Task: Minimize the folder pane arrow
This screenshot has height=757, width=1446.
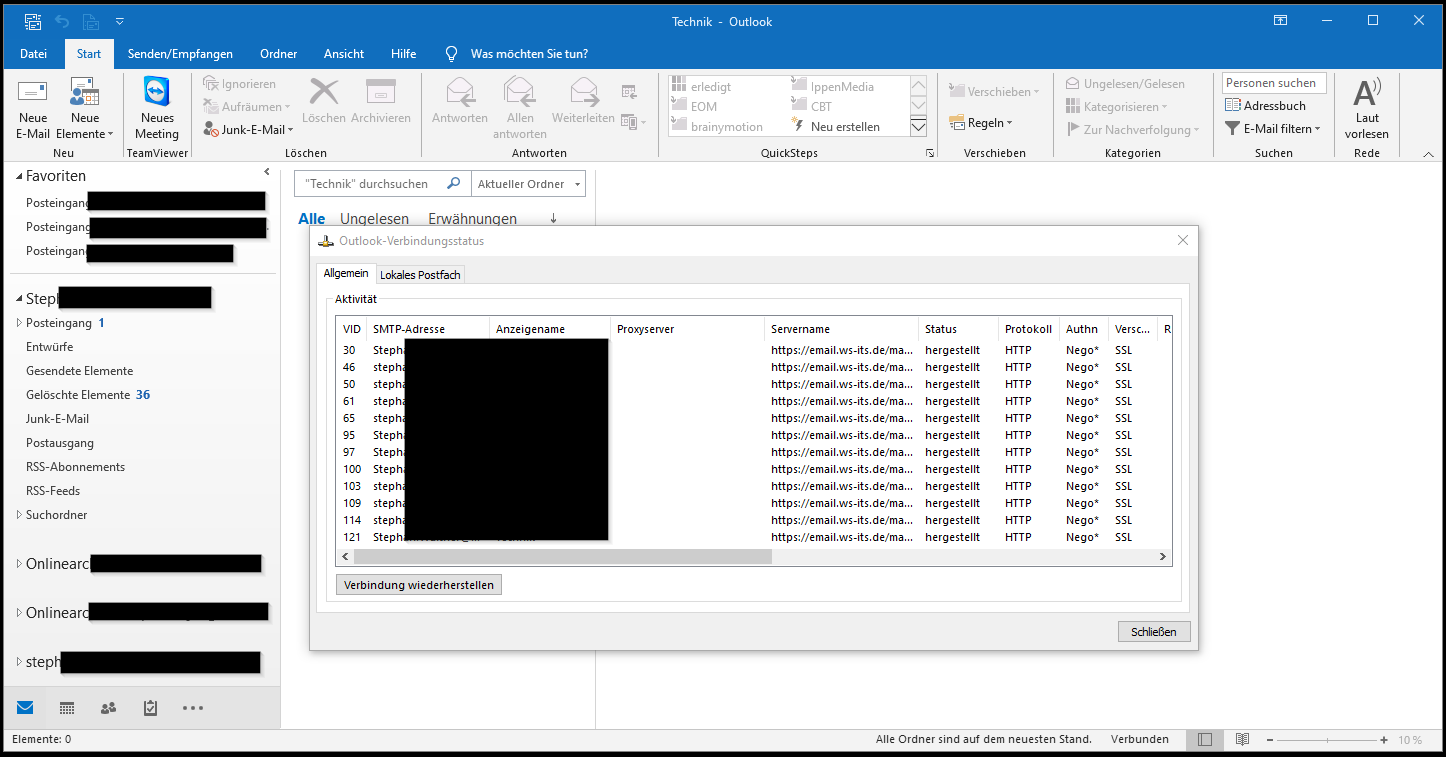Action: coord(267,173)
